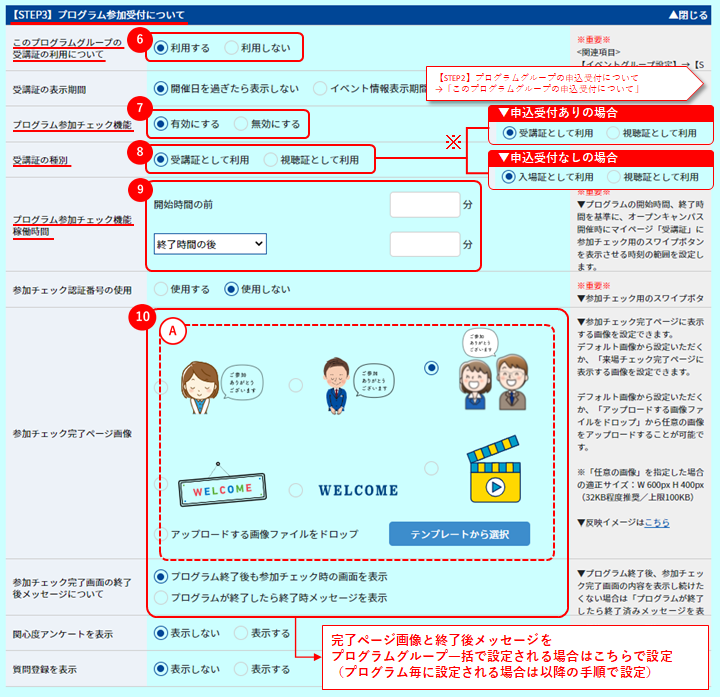Image resolution: width=720 pixels, height=697 pixels.
Task: Select 利用する for 受講証の利用
Action: pyautogui.click(x=161, y=48)
